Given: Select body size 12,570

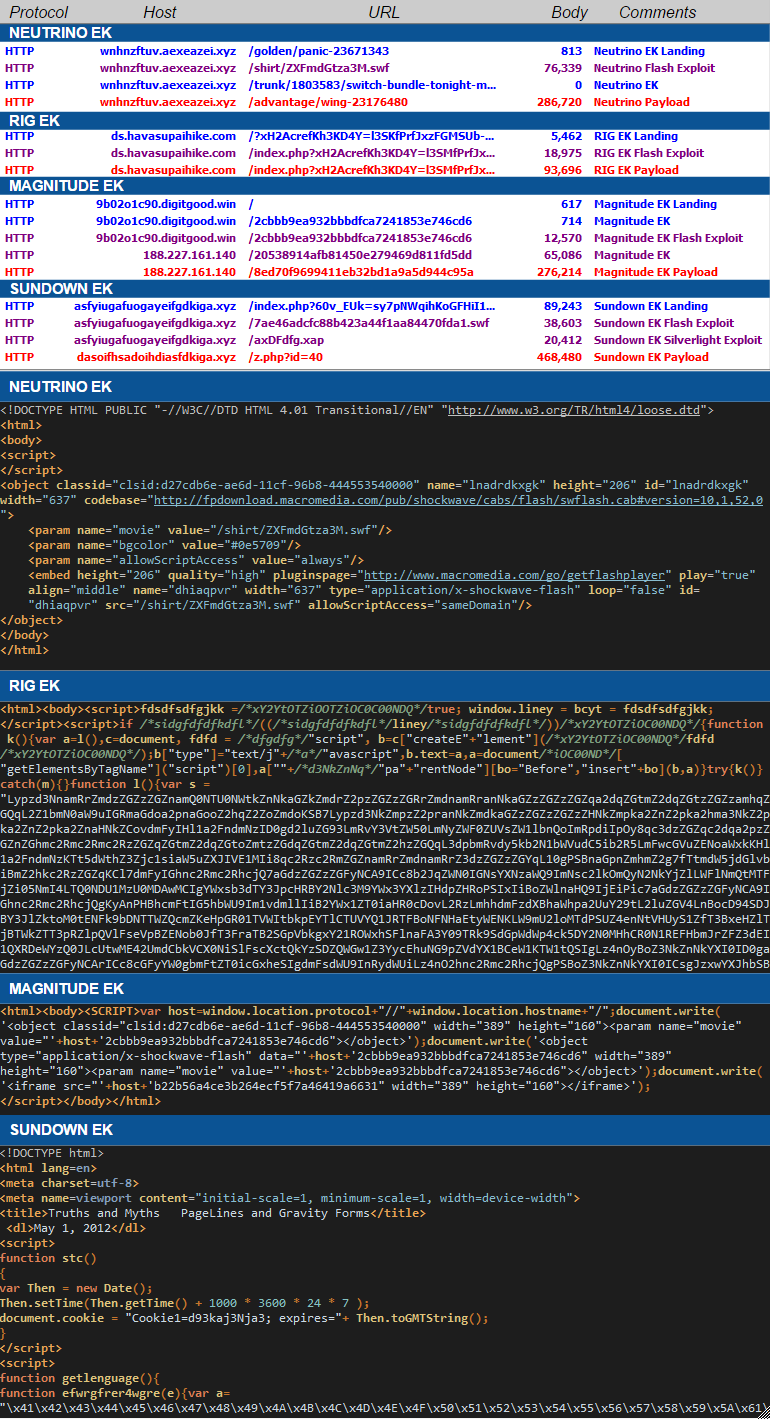Looking at the screenshot, I should tap(563, 238).
